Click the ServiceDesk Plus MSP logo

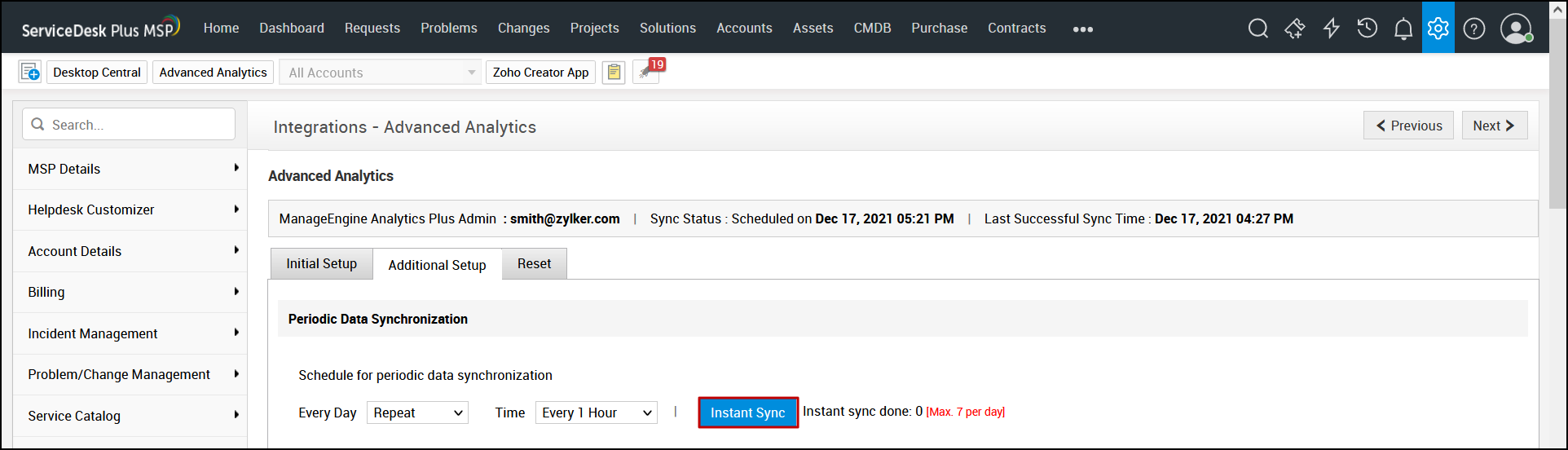100,27
